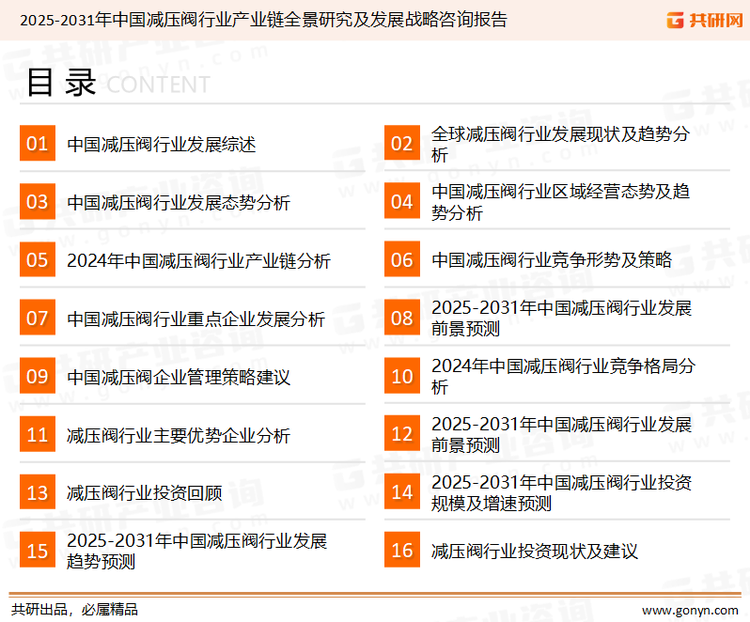Open the www.gonyn.com website link

(x=690, y=609)
